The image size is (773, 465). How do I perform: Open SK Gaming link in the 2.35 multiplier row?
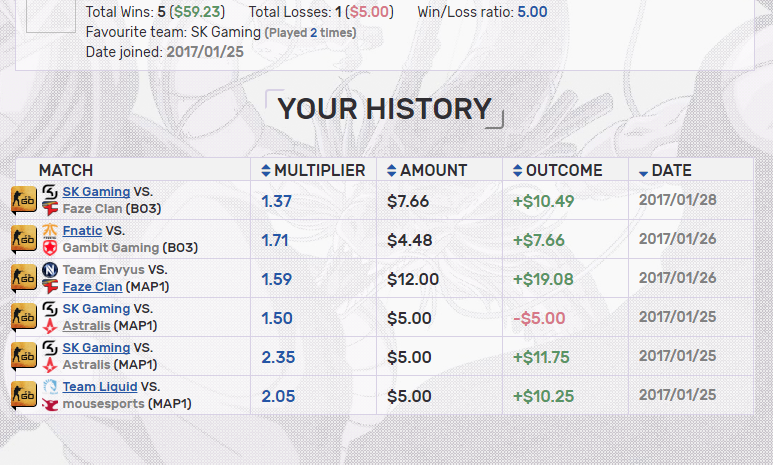coord(96,348)
